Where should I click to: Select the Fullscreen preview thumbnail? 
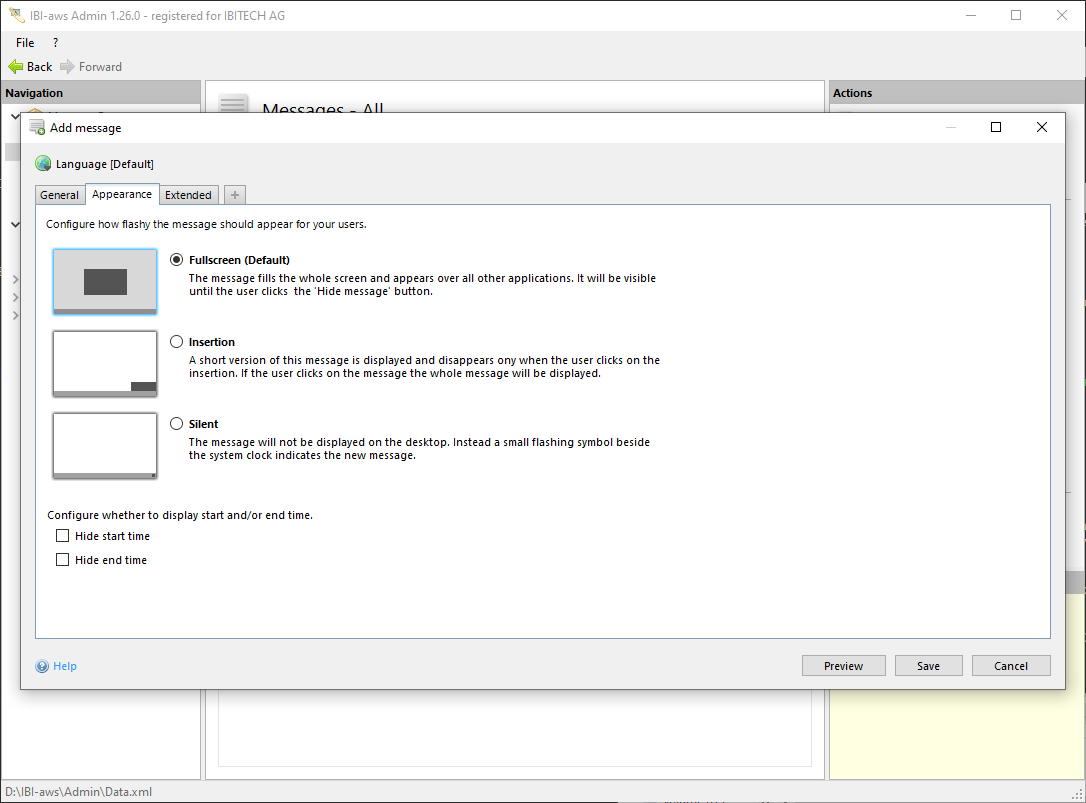pos(105,282)
